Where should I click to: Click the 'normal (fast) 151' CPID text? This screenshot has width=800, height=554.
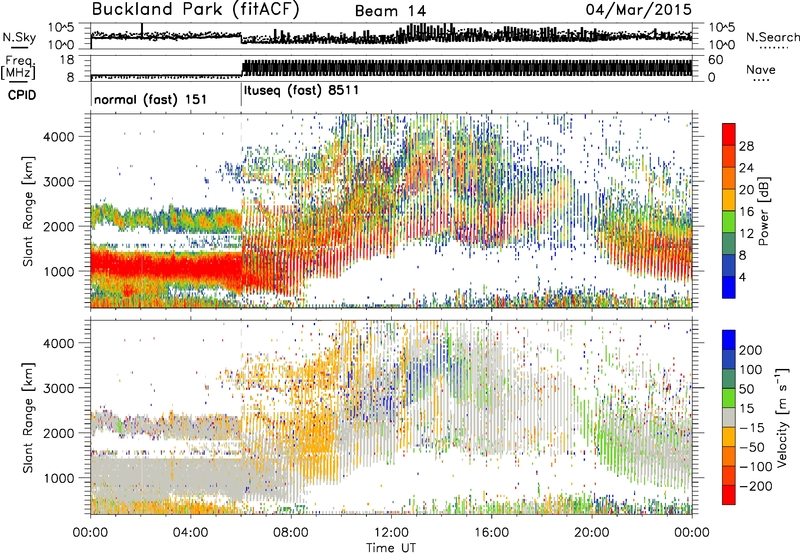151,99
